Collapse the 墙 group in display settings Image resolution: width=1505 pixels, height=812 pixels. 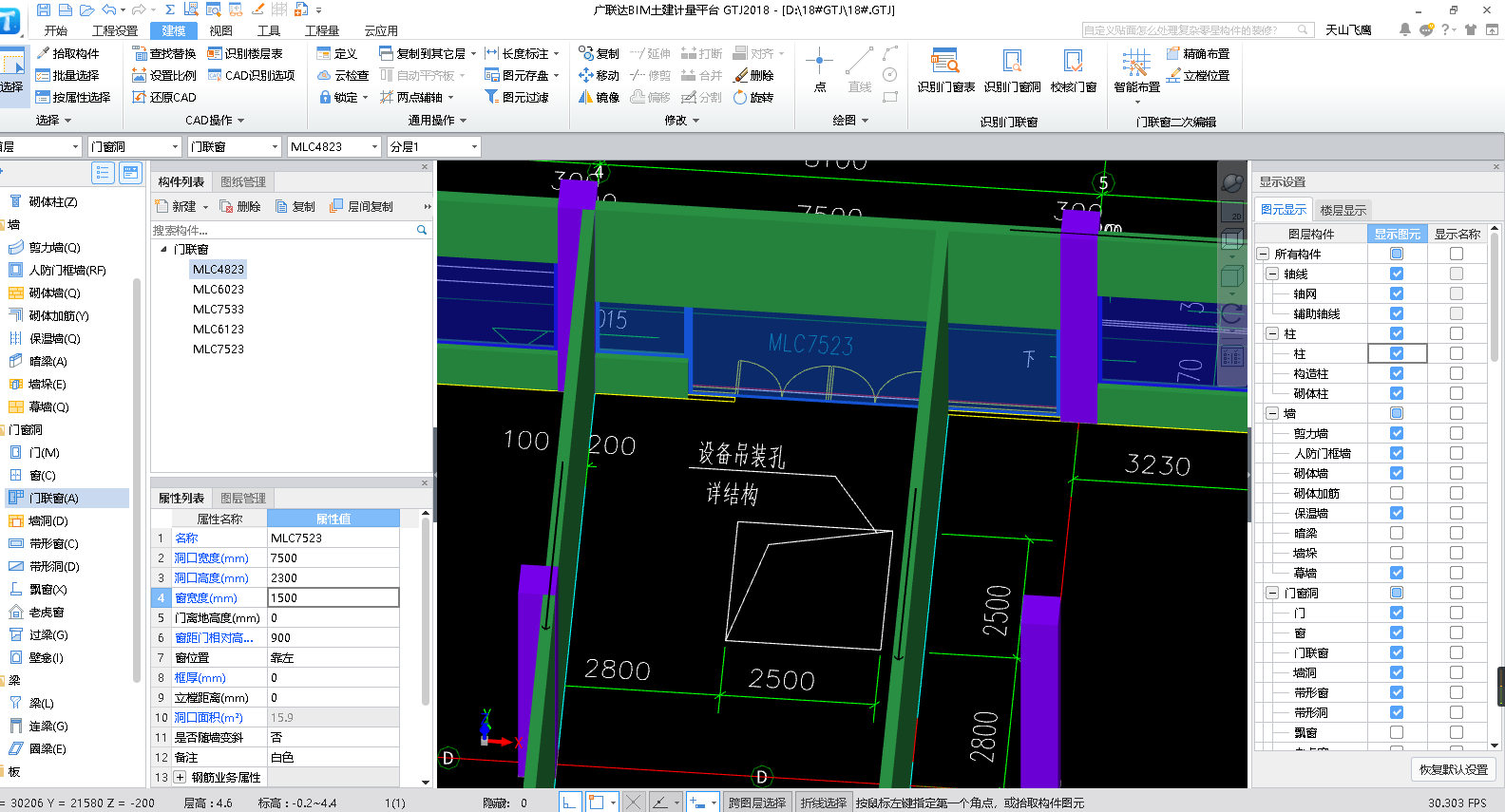(1272, 413)
